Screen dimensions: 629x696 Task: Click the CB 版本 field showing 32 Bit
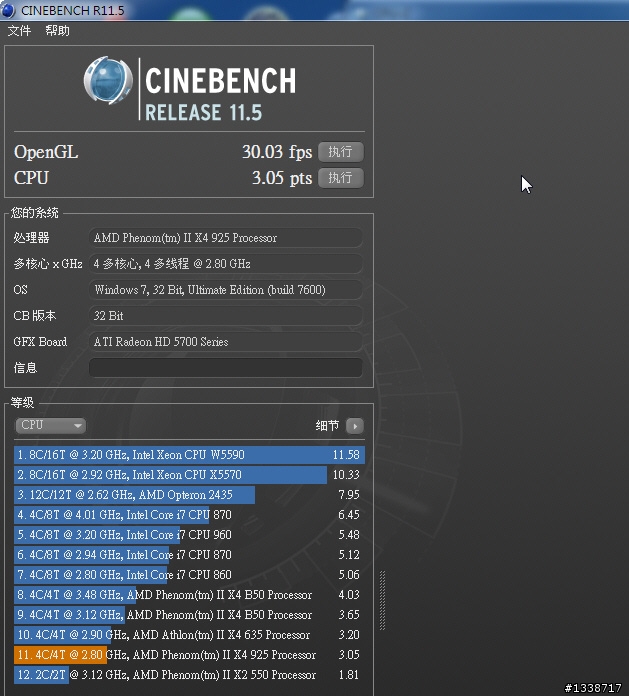click(x=225, y=316)
